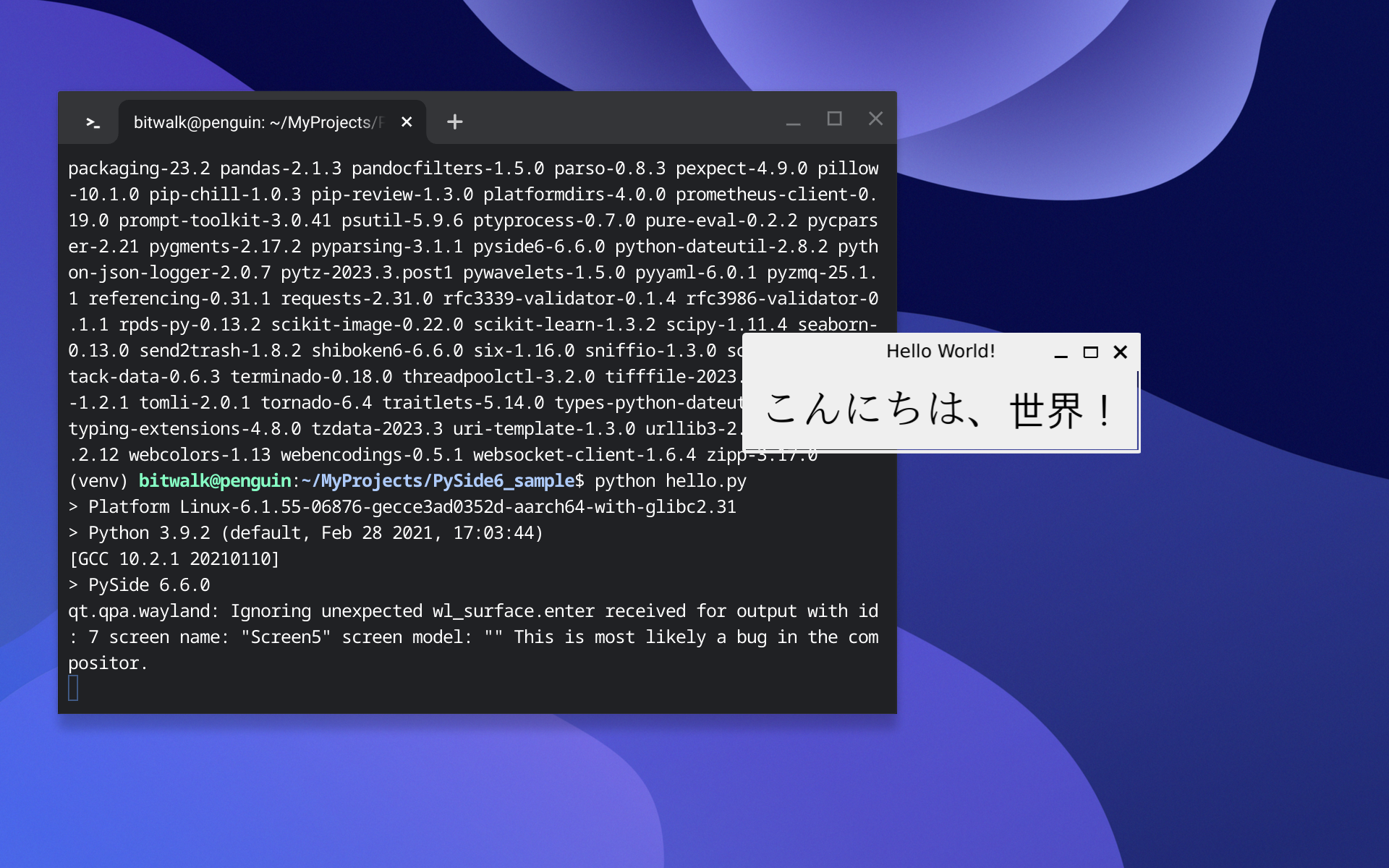Click the Hello World! window title bar
1389x868 pixels.
click(x=940, y=352)
